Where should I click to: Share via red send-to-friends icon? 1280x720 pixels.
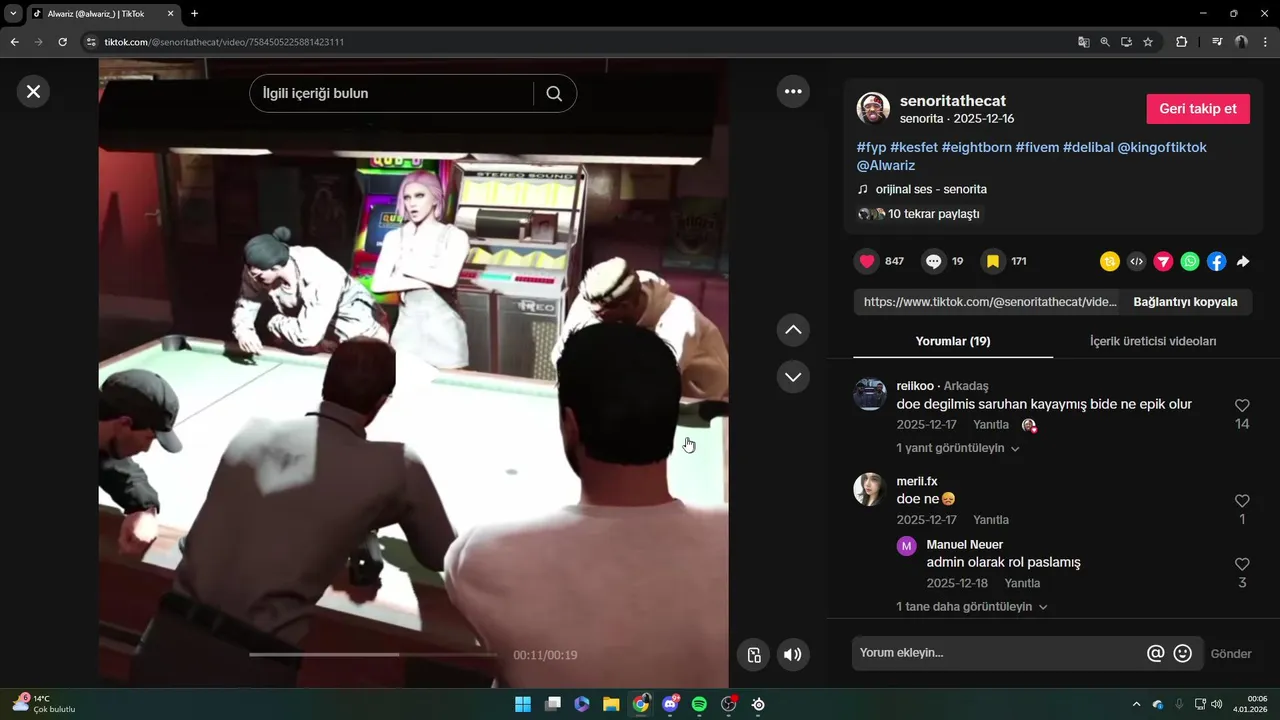[1163, 261]
